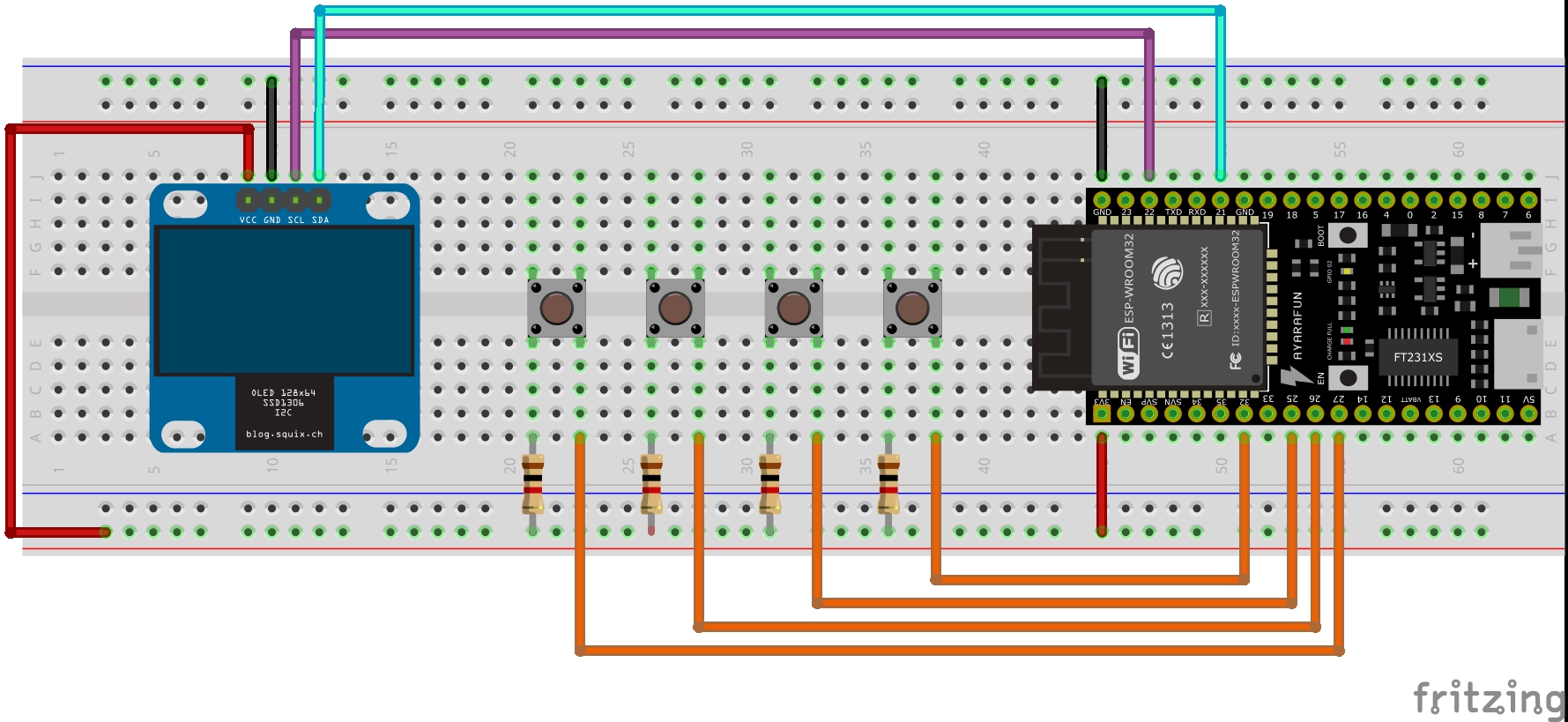1568x722 pixels.
Task: Select the rightmost pushbutton on the breadboard
Action: click(x=912, y=308)
